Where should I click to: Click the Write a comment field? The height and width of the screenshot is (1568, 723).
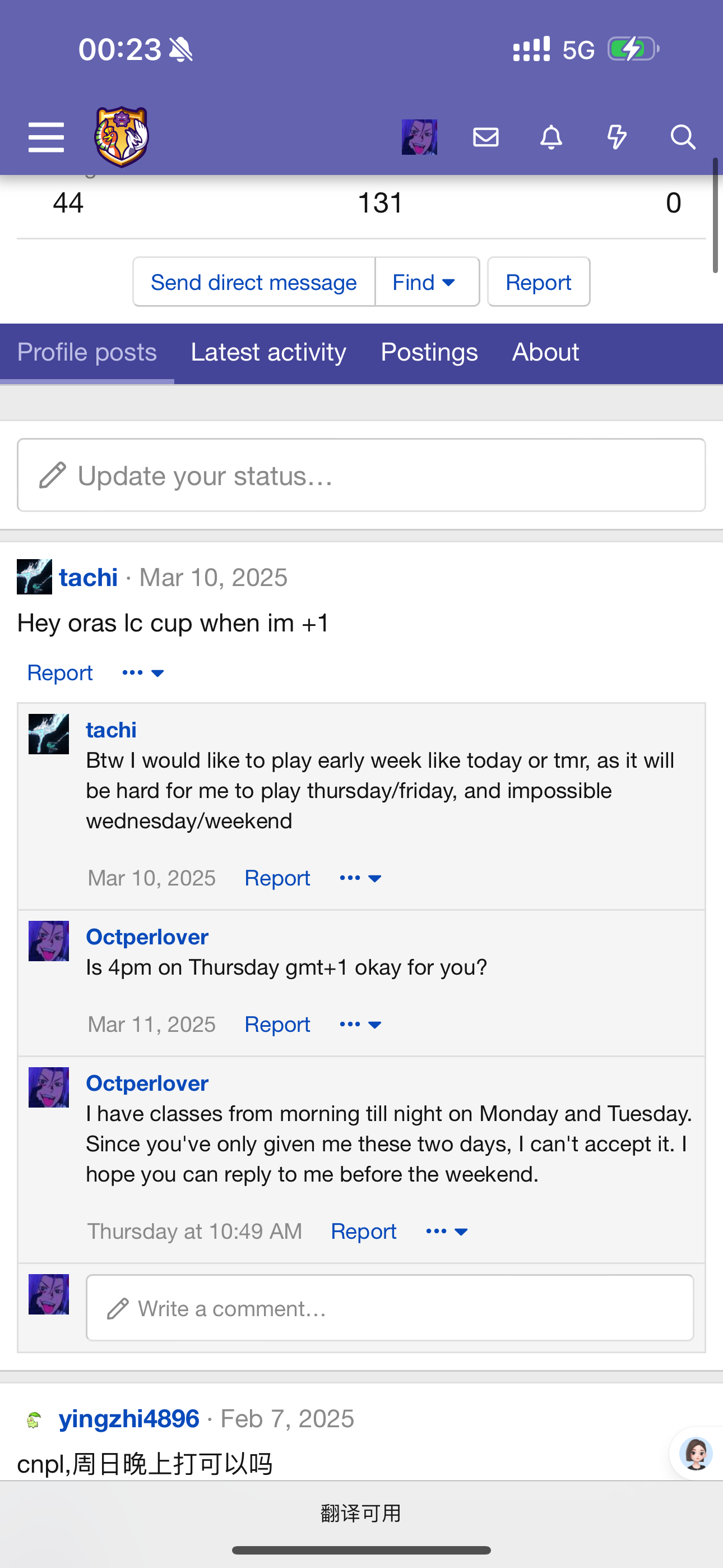(390, 1308)
